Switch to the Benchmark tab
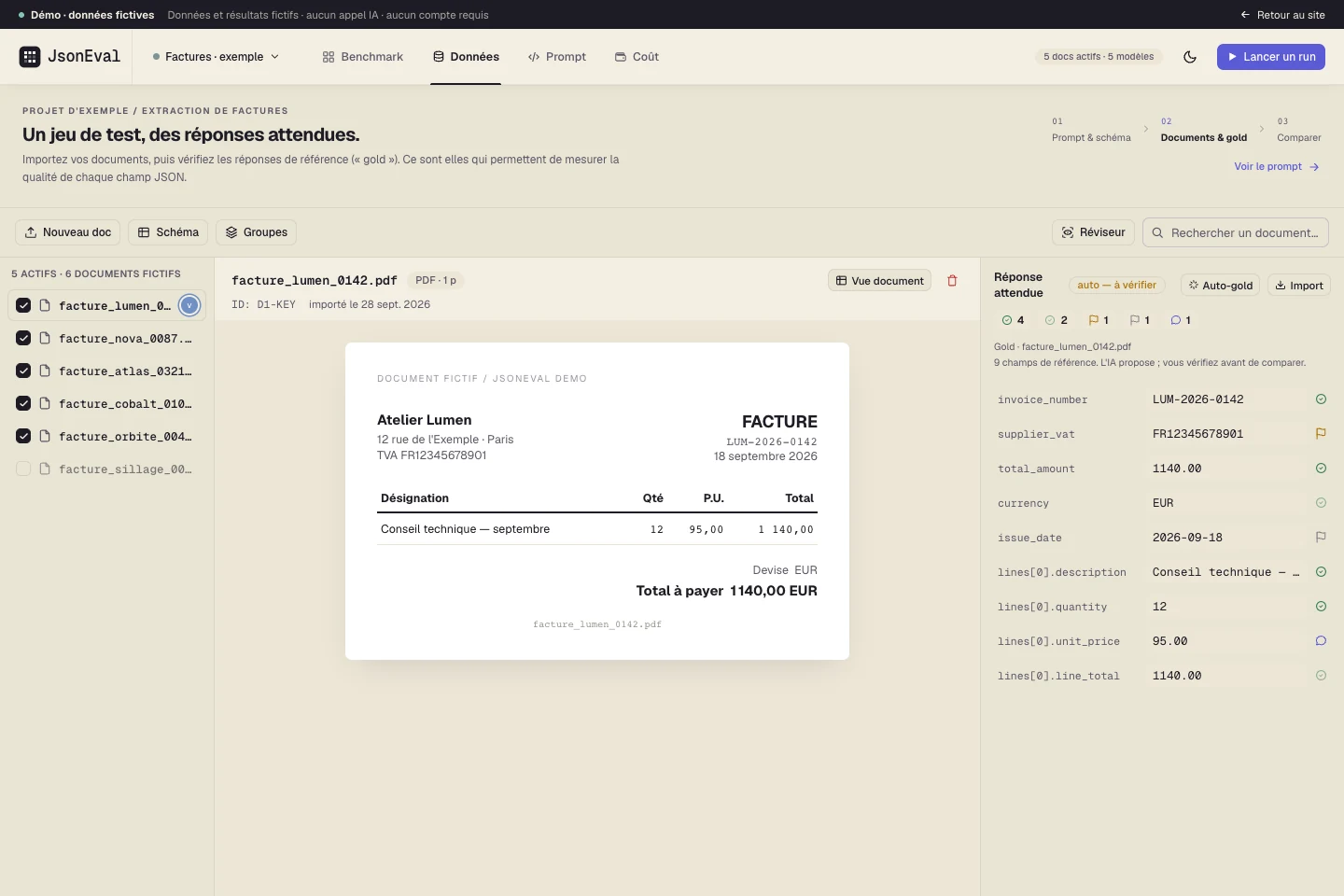 point(362,57)
